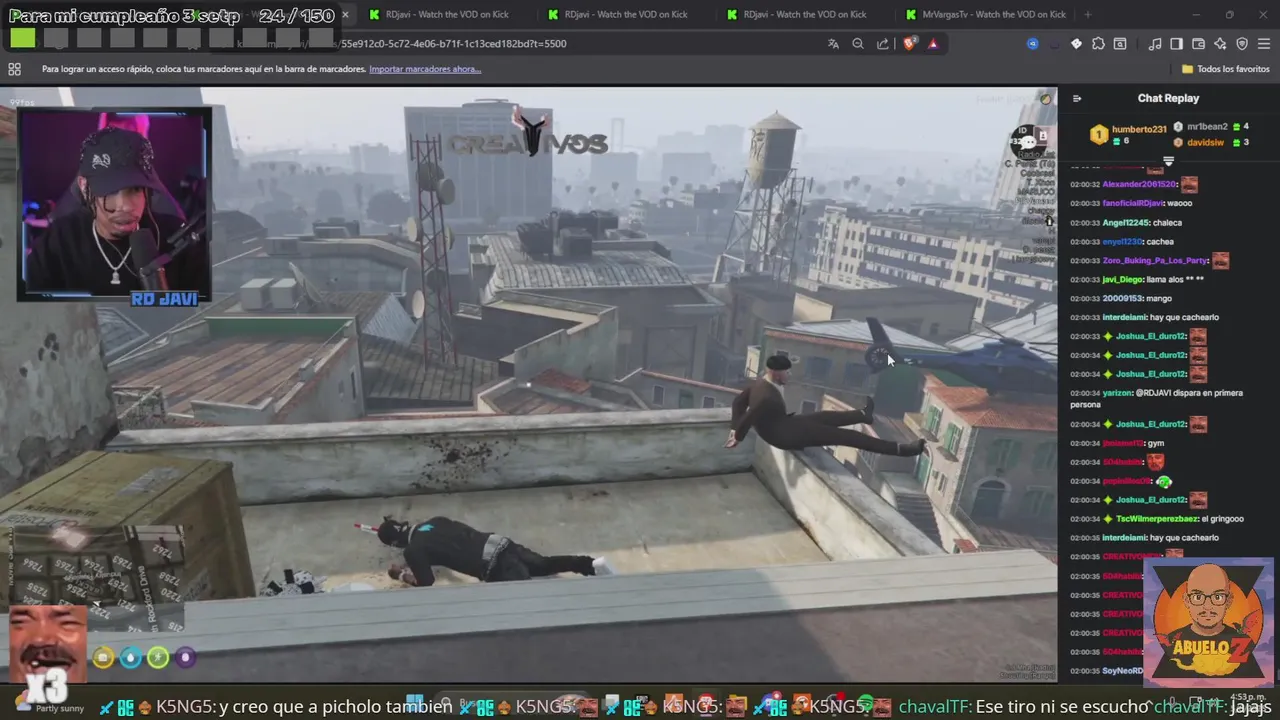The height and width of the screenshot is (720, 1280).
Task: Click the Abuelo Z avatar thumbnail
Action: click(1208, 623)
